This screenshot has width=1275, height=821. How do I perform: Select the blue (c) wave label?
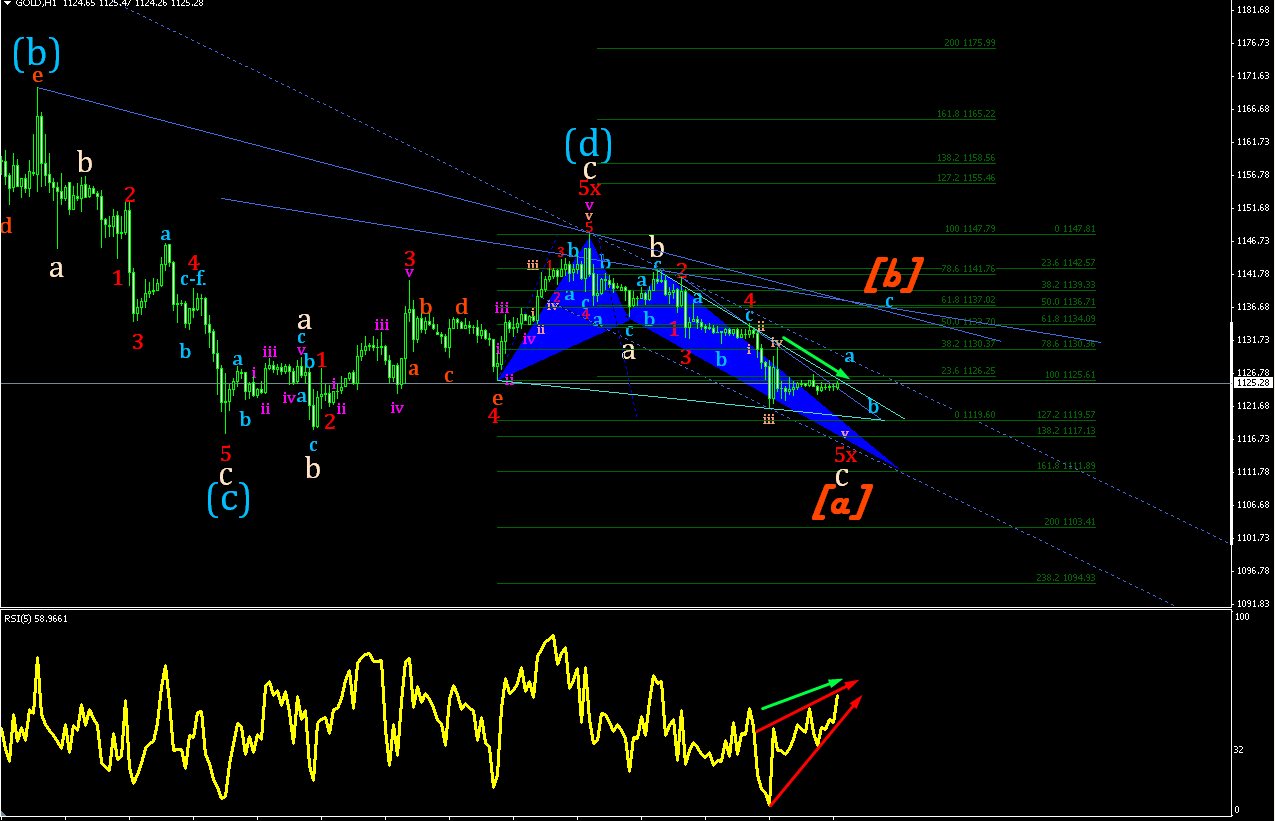click(228, 498)
